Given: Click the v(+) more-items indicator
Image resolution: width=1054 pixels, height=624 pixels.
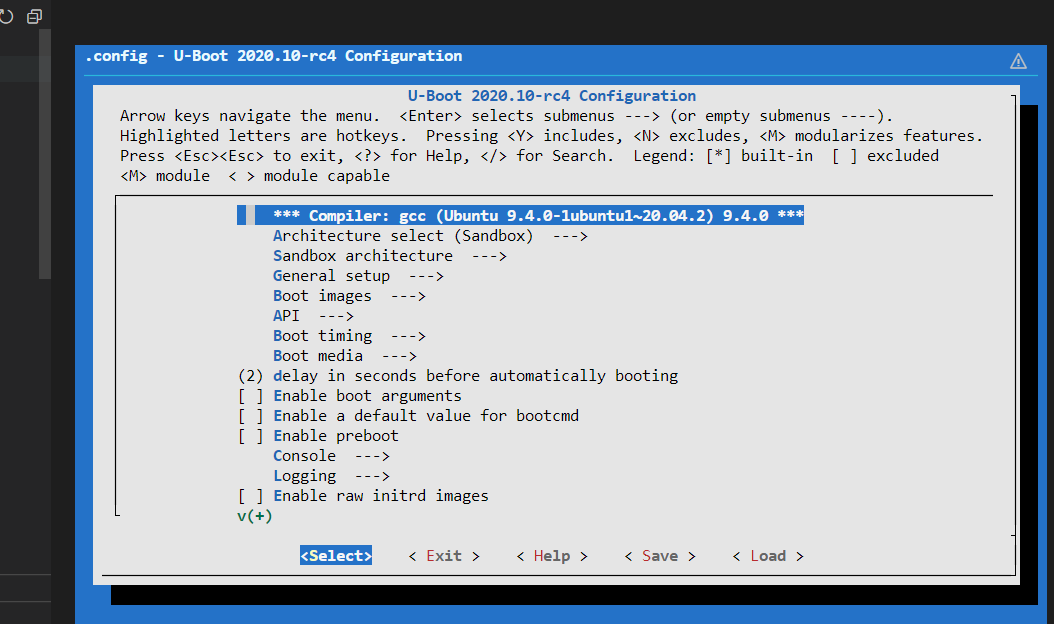Looking at the screenshot, I should (255, 516).
